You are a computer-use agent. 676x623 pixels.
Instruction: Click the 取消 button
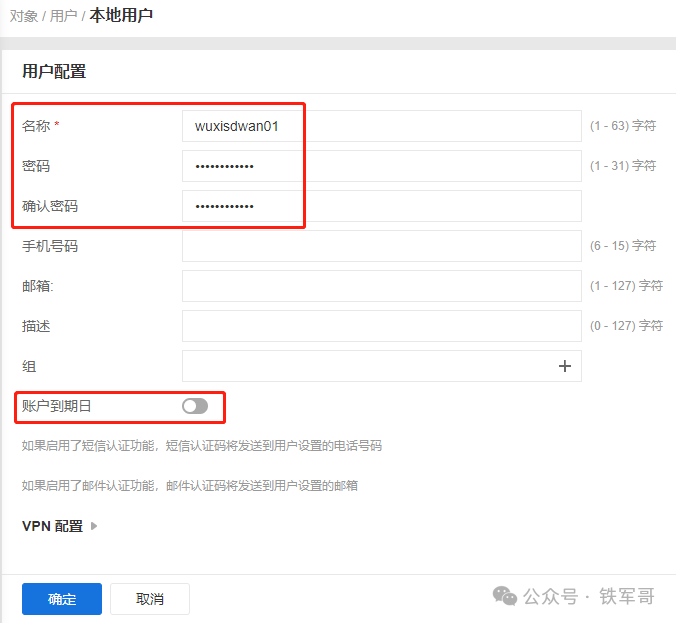[x=150, y=599]
